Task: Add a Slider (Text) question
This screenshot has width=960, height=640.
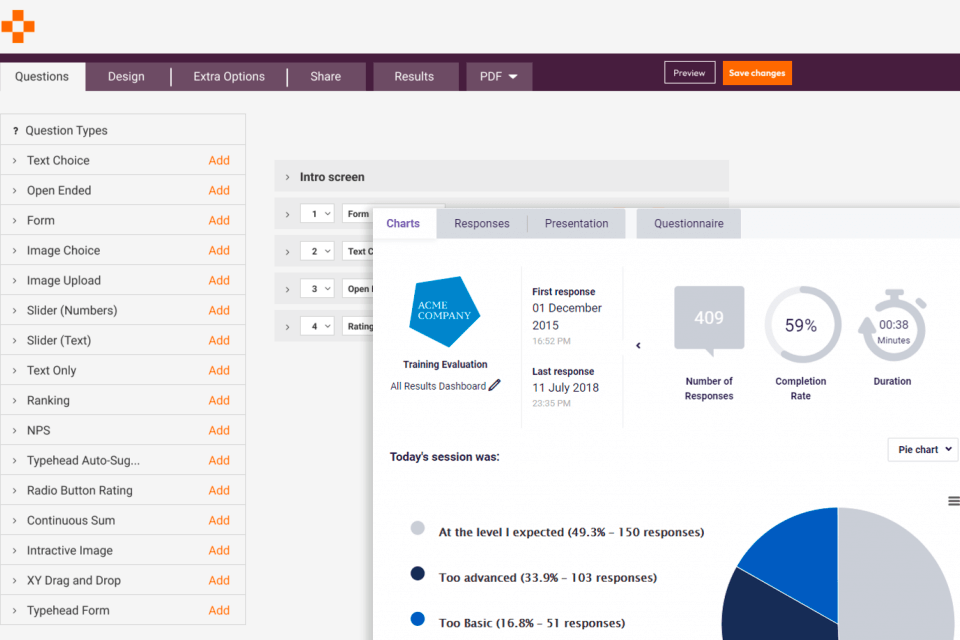Action: click(219, 341)
